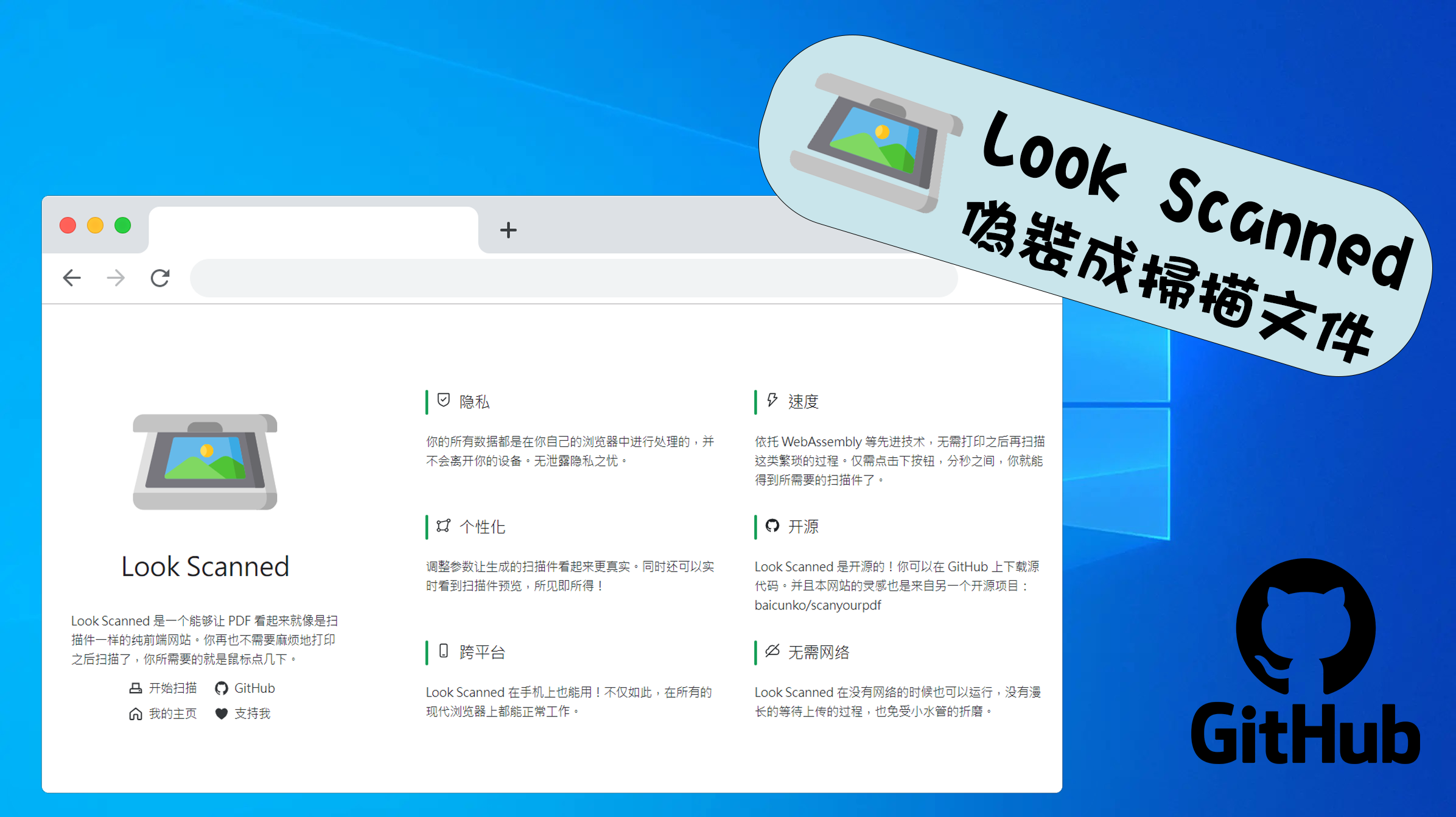
Task: Click the yellow minimize window dot
Action: (95, 225)
